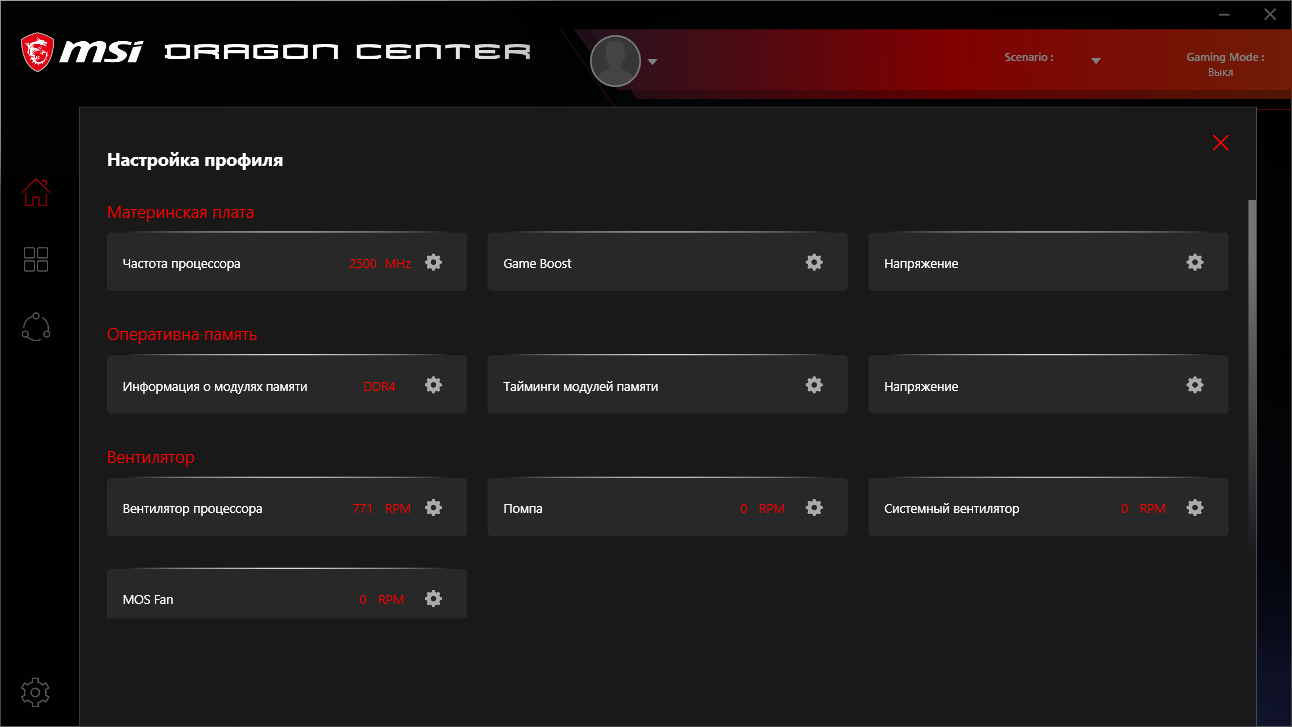Open gear settings for Частота процессора
This screenshot has width=1292, height=727.
pyautogui.click(x=433, y=262)
